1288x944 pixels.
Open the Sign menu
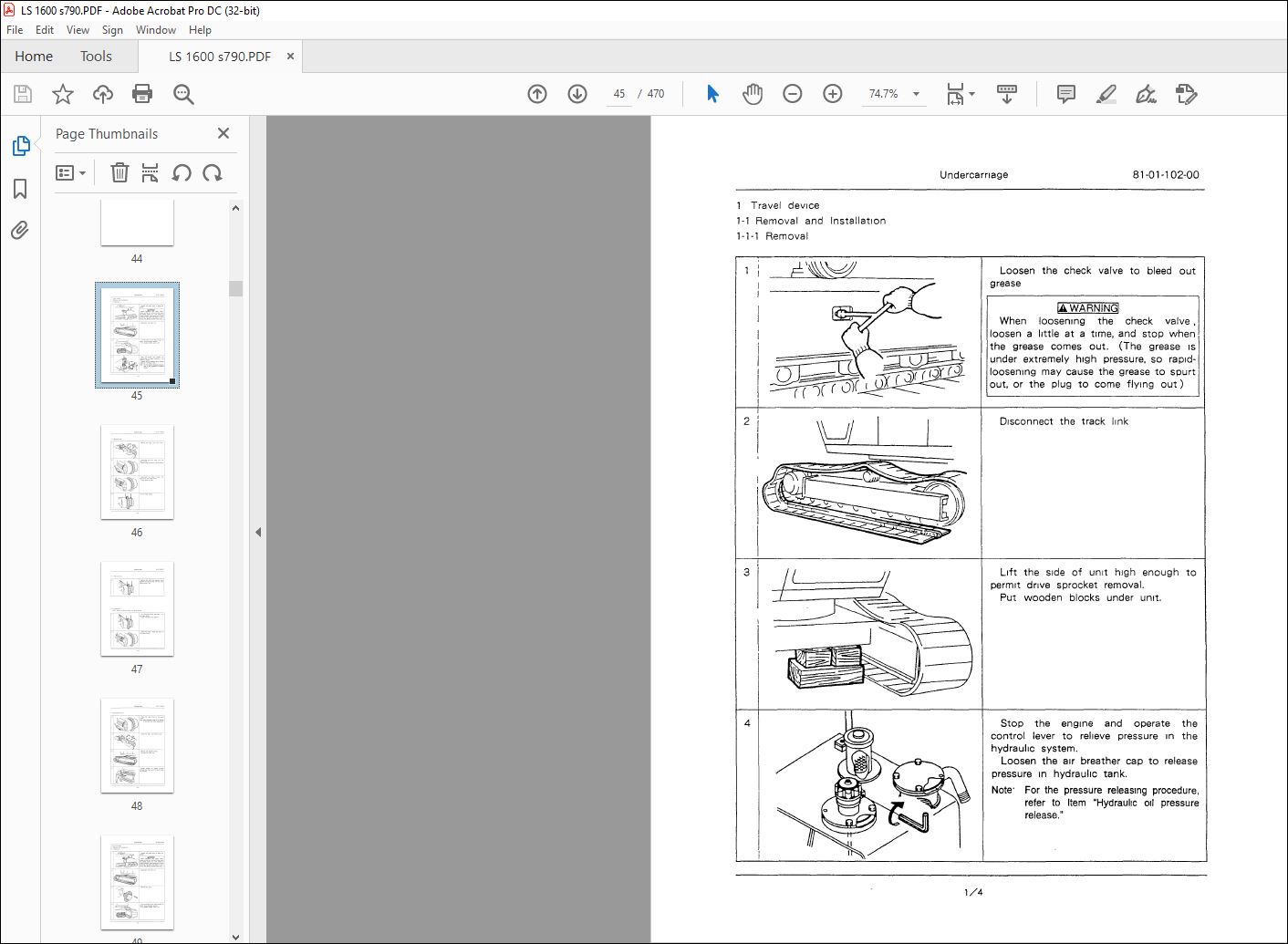tap(112, 30)
